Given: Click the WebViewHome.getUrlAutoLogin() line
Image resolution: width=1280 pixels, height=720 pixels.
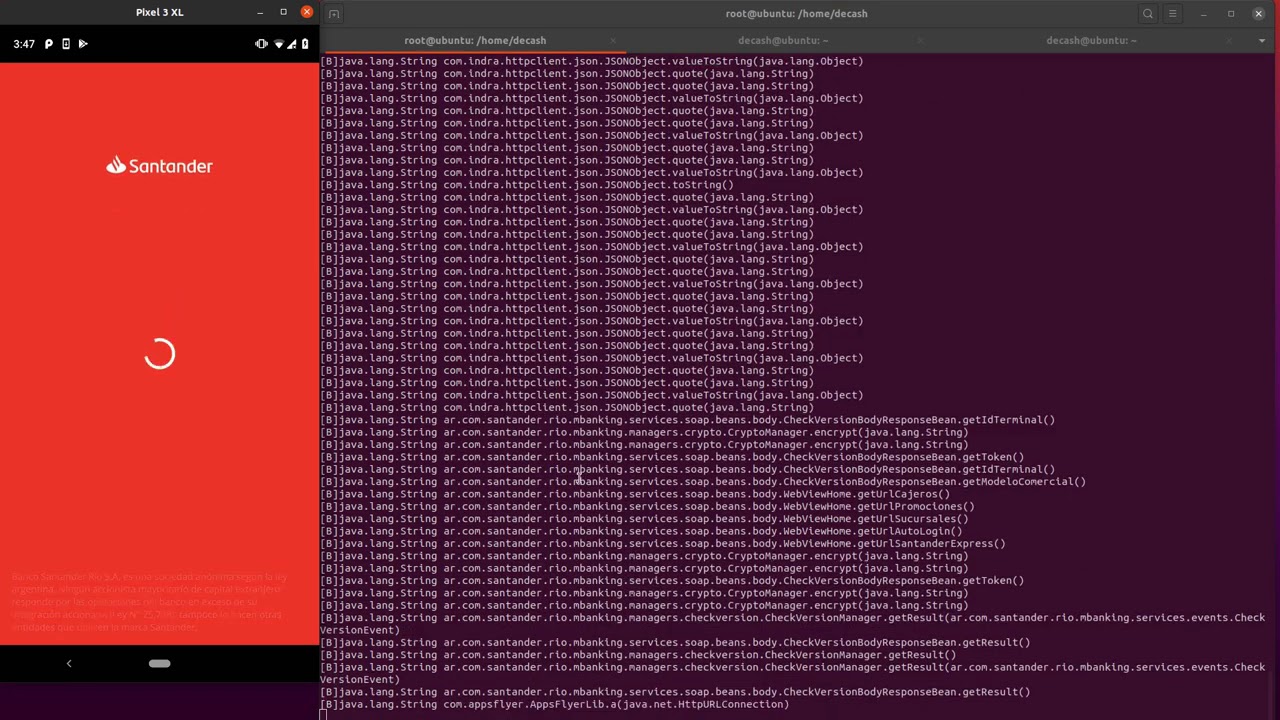Looking at the screenshot, I should [641, 531].
